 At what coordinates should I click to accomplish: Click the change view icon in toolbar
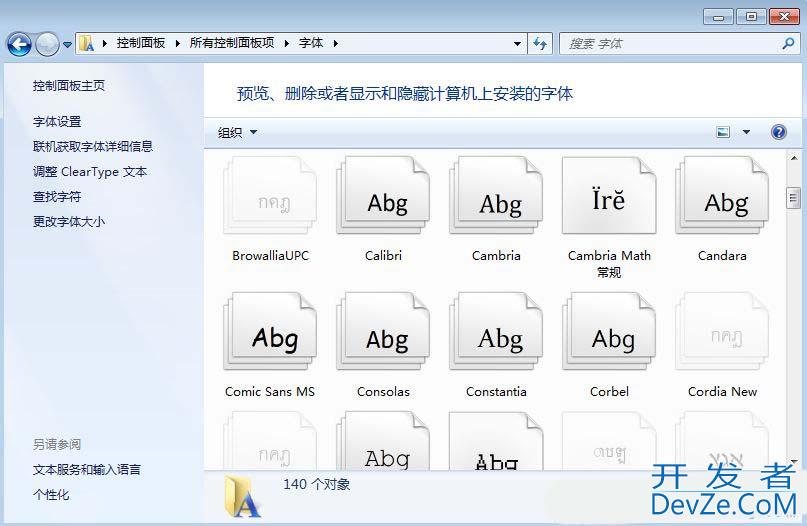[x=723, y=132]
